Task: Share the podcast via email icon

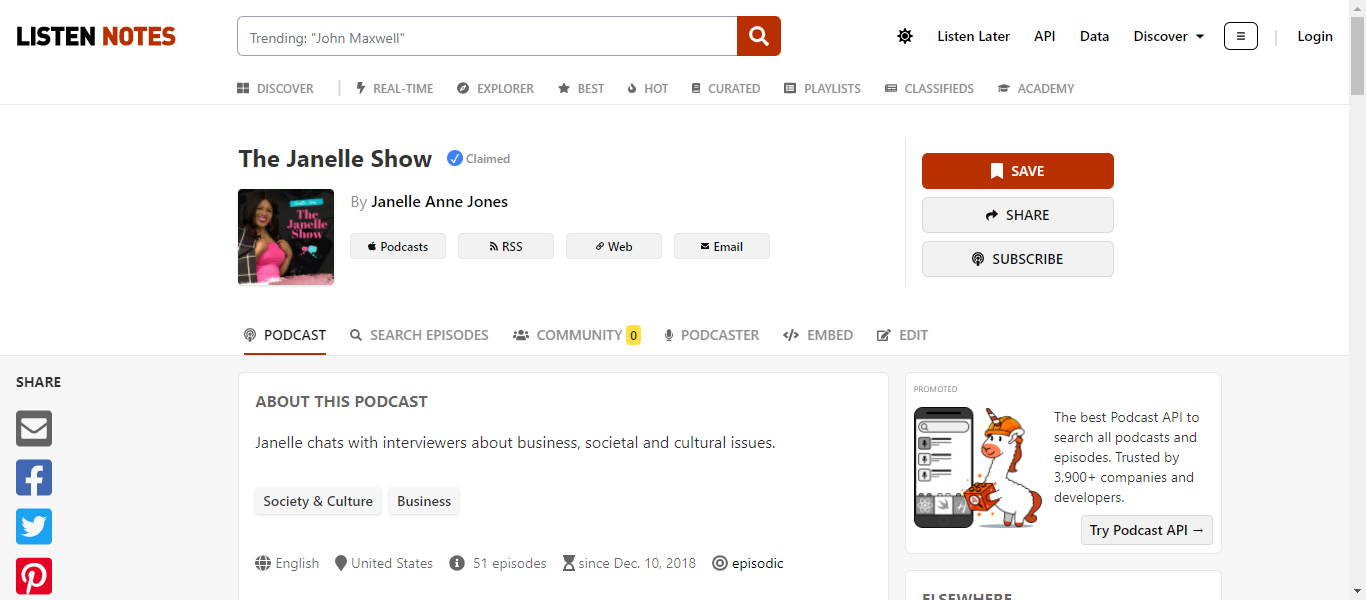Action: pos(34,429)
